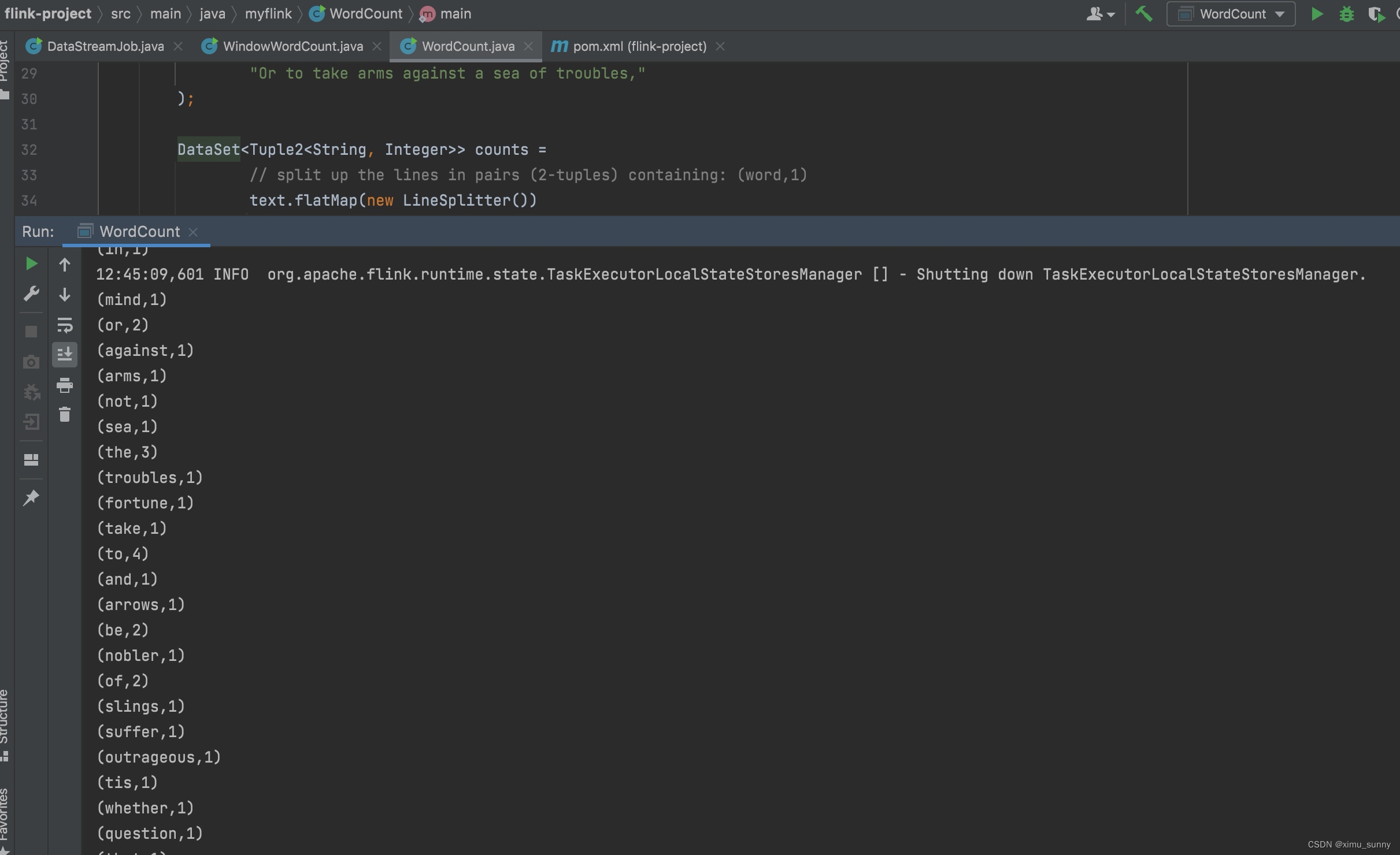Click console line (mind,1)
Viewport: 1400px width, 855px height.
(132, 300)
